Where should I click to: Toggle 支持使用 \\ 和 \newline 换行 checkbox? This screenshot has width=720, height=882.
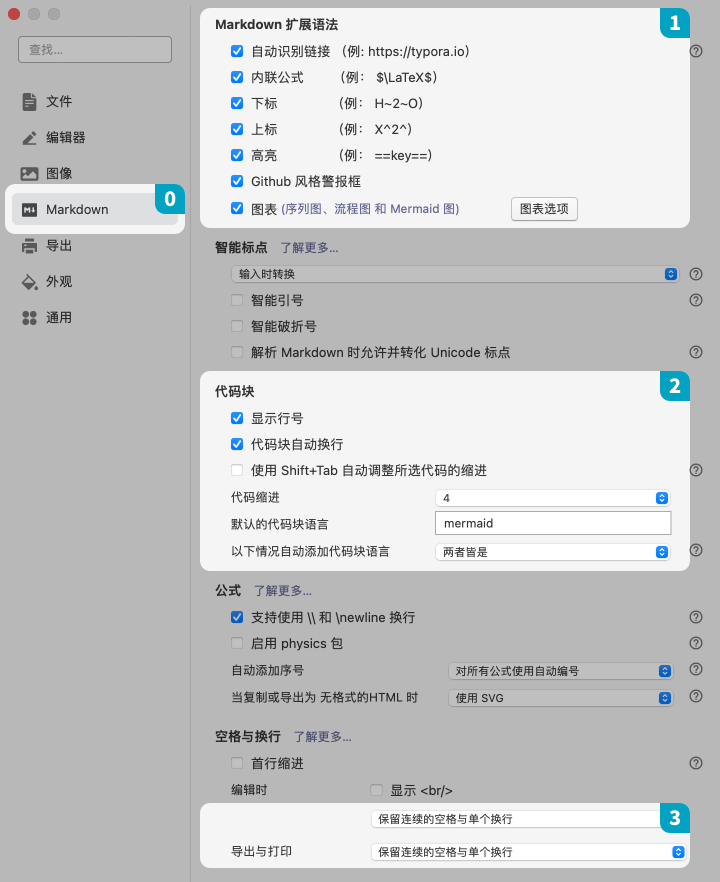tap(237, 617)
